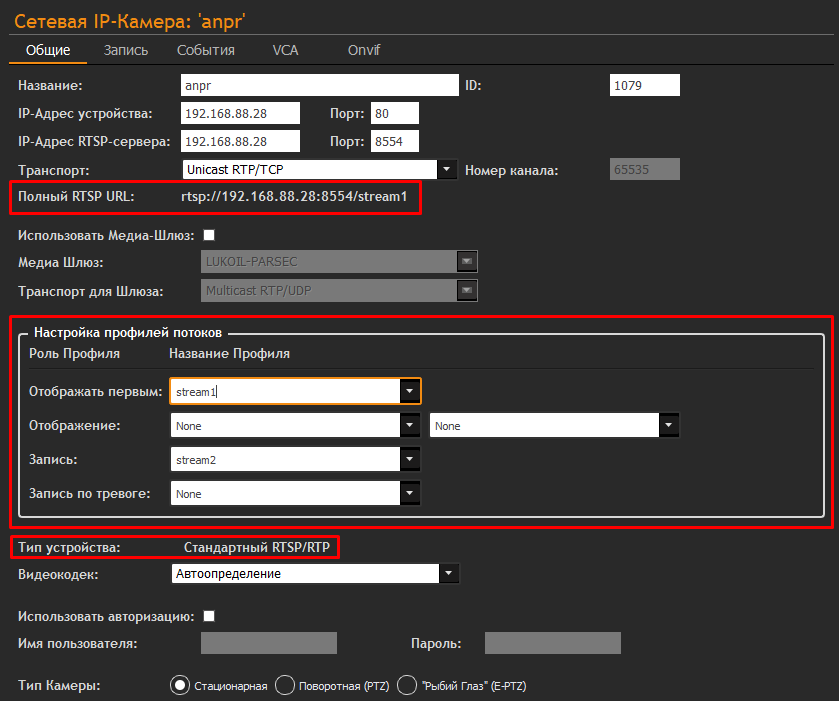Viewport: 839px width, 701px height.
Task: Open the События tab
Action: tap(206, 50)
